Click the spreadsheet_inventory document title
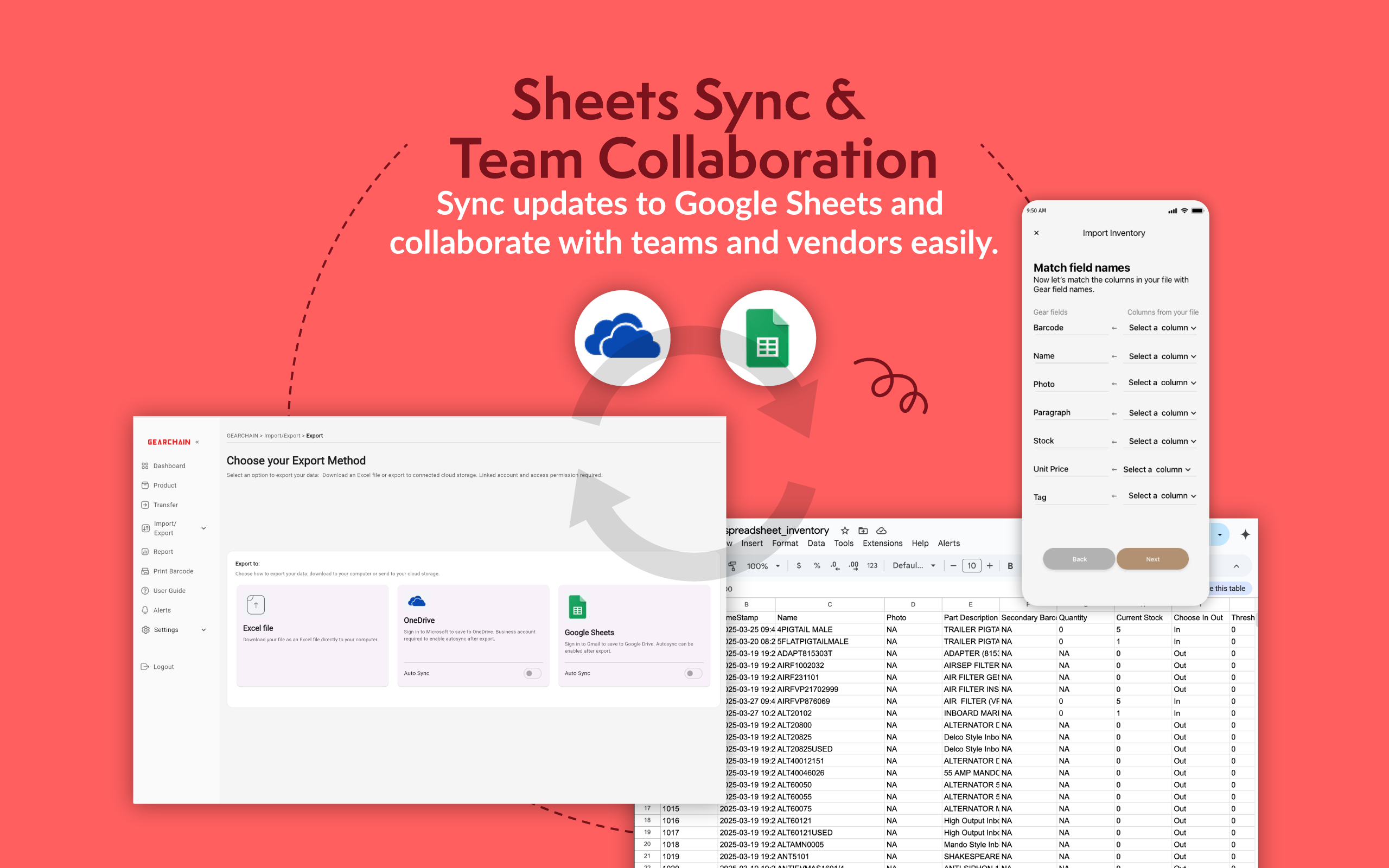1389x868 pixels. (x=777, y=531)
